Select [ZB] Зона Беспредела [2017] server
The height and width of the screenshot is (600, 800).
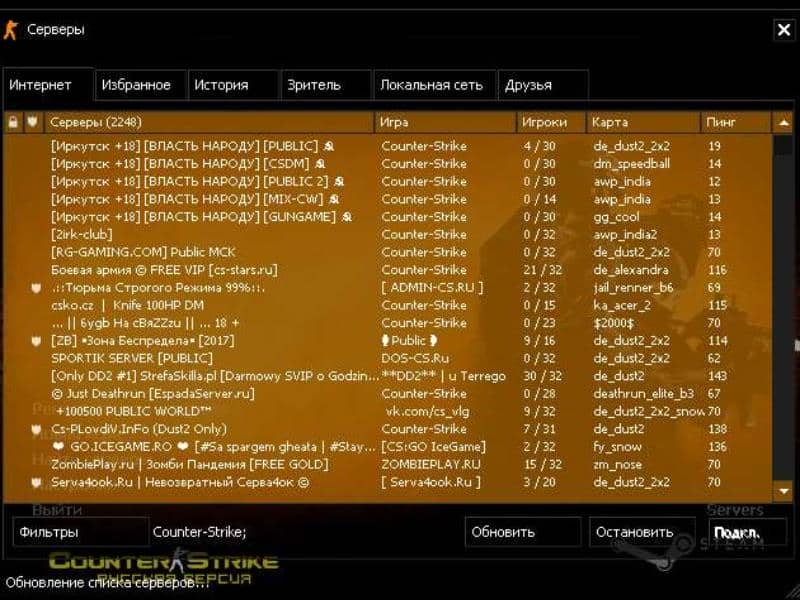pyautogui.click(x=388, y=340)
